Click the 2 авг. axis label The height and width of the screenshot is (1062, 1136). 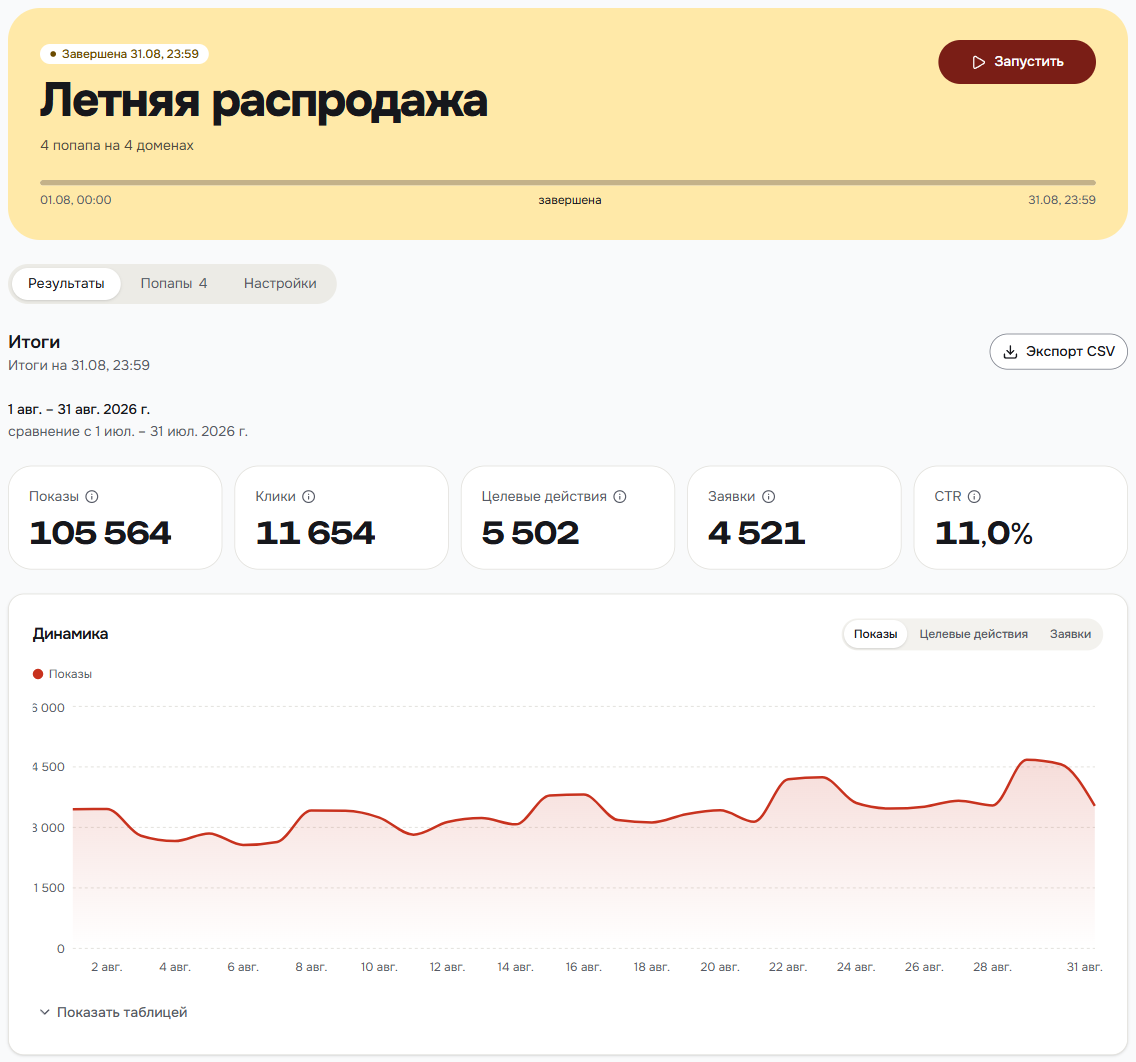pos(106,968)
